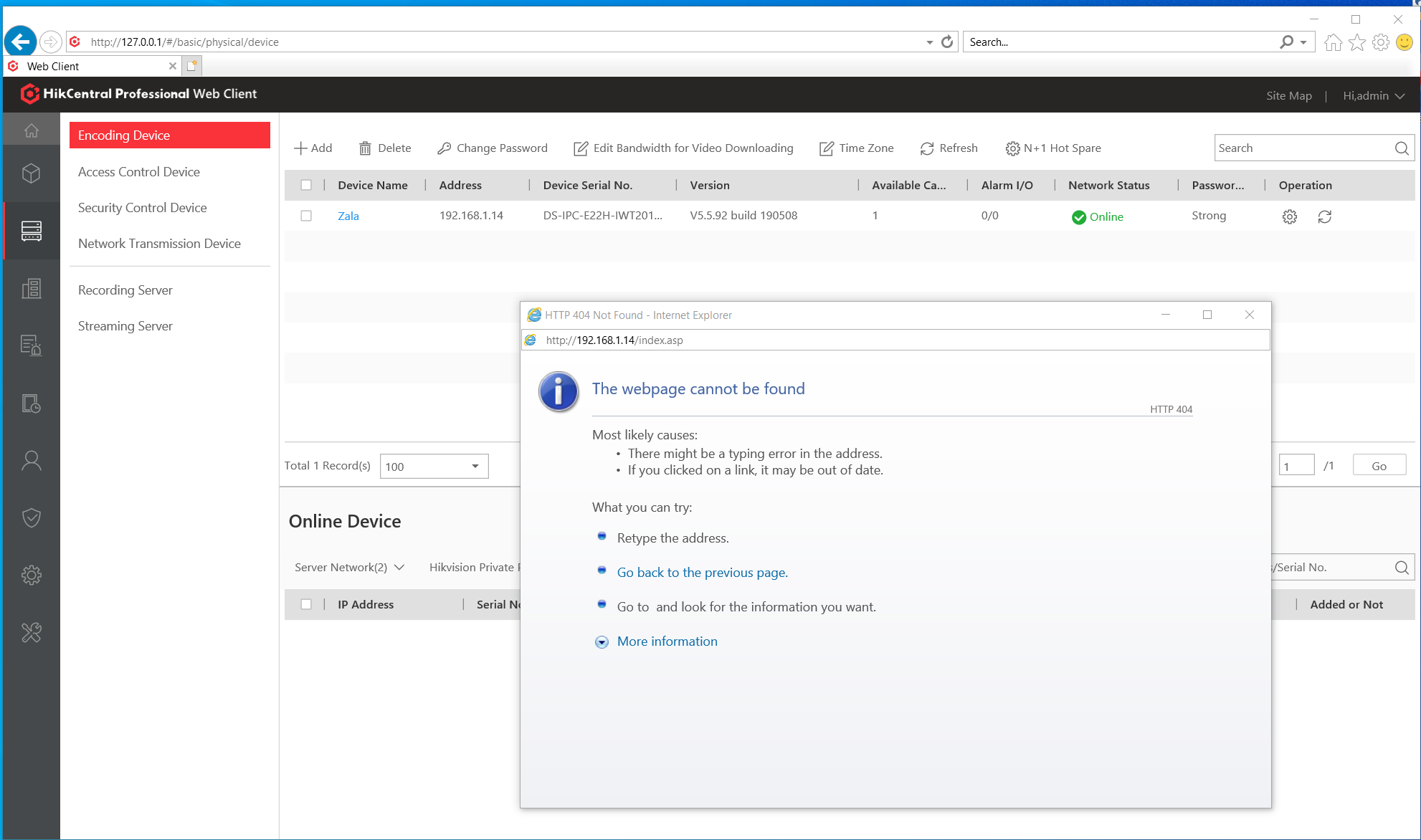Click the Change Password icon button

pos(442,147)
